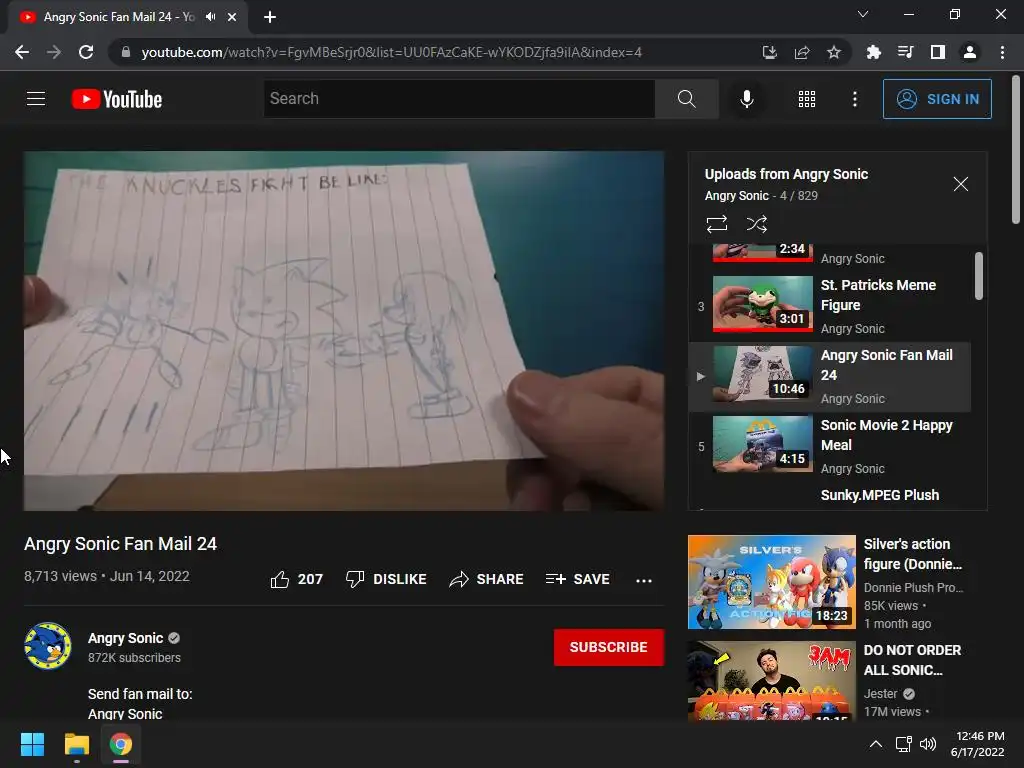Select the Angry Sonic Fan Mail 24 tab
This screenshot has width=1024, height=768.
tap(128, 17)
